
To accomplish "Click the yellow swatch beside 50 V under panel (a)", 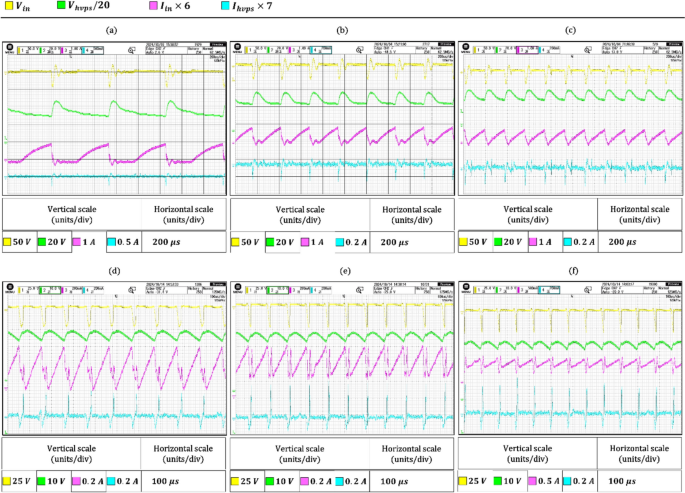I will [x=7, y=241].
